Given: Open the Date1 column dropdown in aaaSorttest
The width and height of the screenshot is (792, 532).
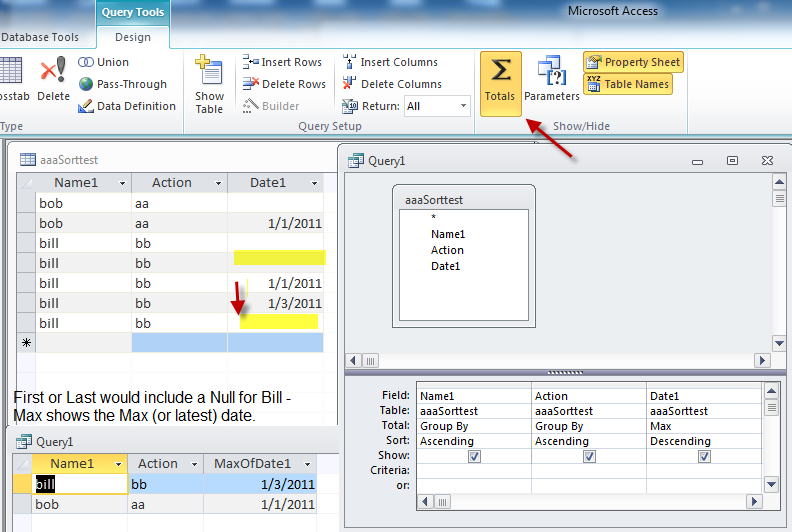Looking at the screenshot, I should point(314,183).
